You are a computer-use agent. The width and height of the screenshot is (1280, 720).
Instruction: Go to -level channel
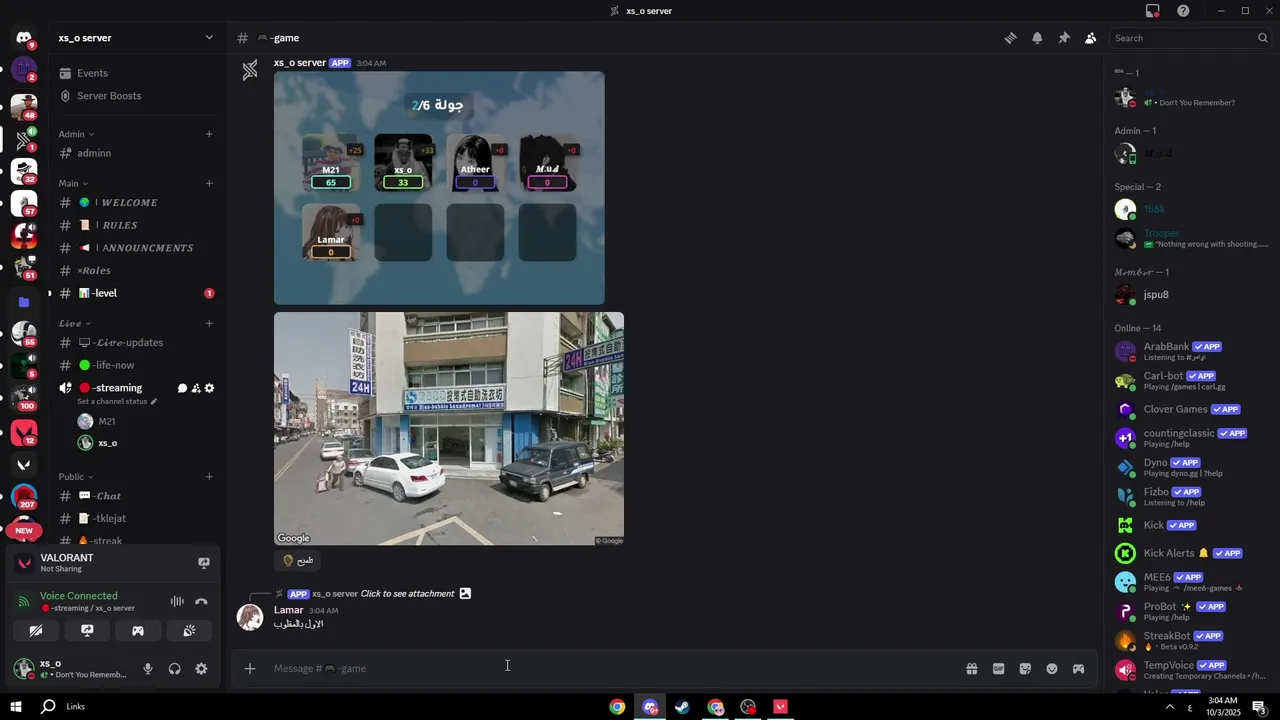[136, 293]
